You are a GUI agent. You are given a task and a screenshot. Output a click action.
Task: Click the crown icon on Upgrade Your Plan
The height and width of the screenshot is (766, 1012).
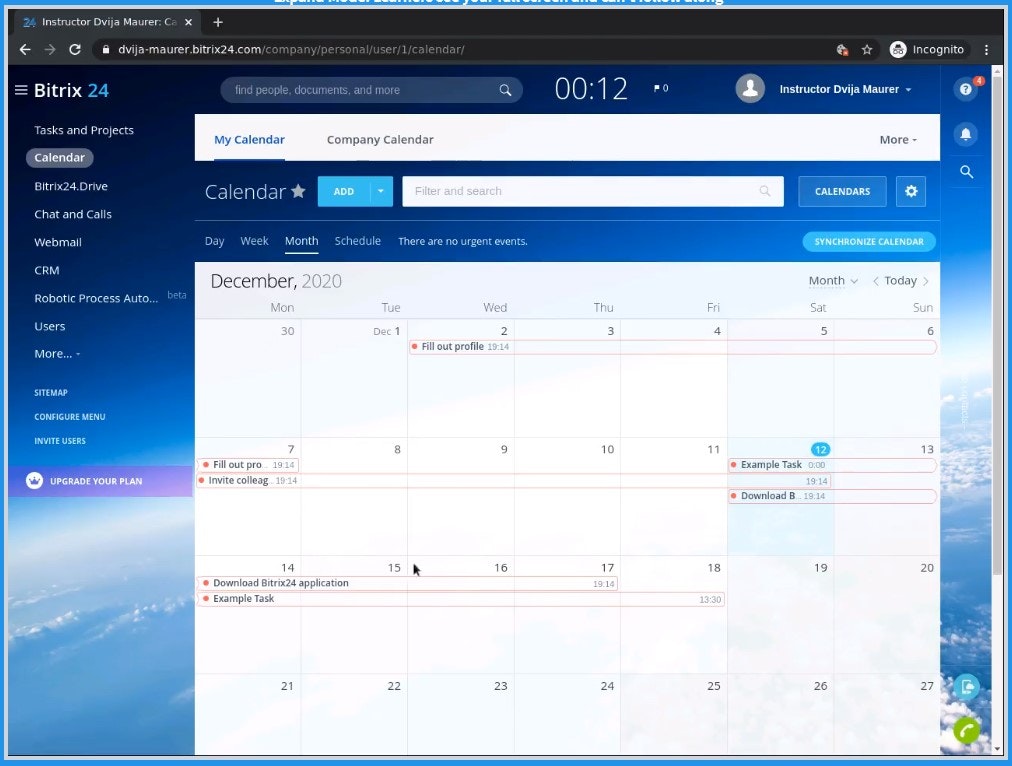[34, 481]
